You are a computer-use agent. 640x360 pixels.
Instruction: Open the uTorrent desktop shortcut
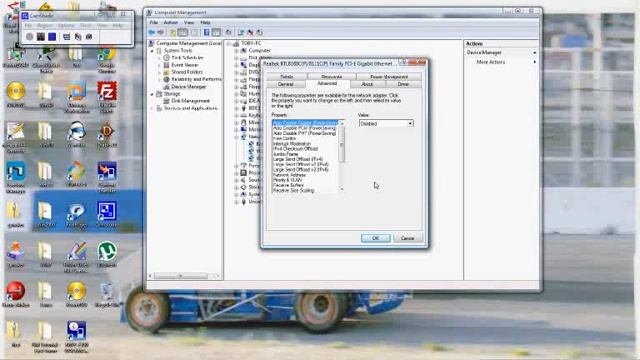107,255
